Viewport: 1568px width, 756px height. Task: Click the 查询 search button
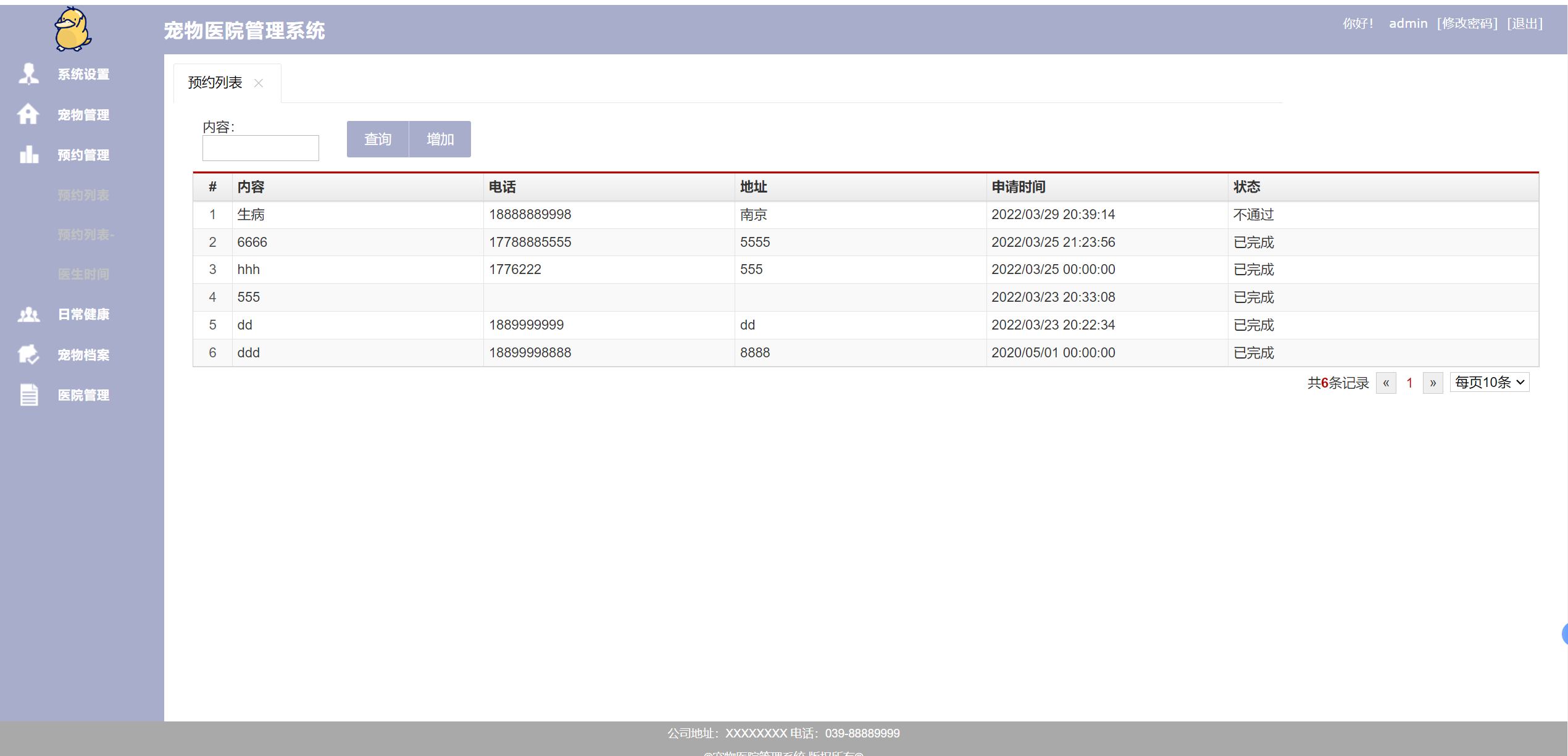pyautogui.click(x=378, y=139)
